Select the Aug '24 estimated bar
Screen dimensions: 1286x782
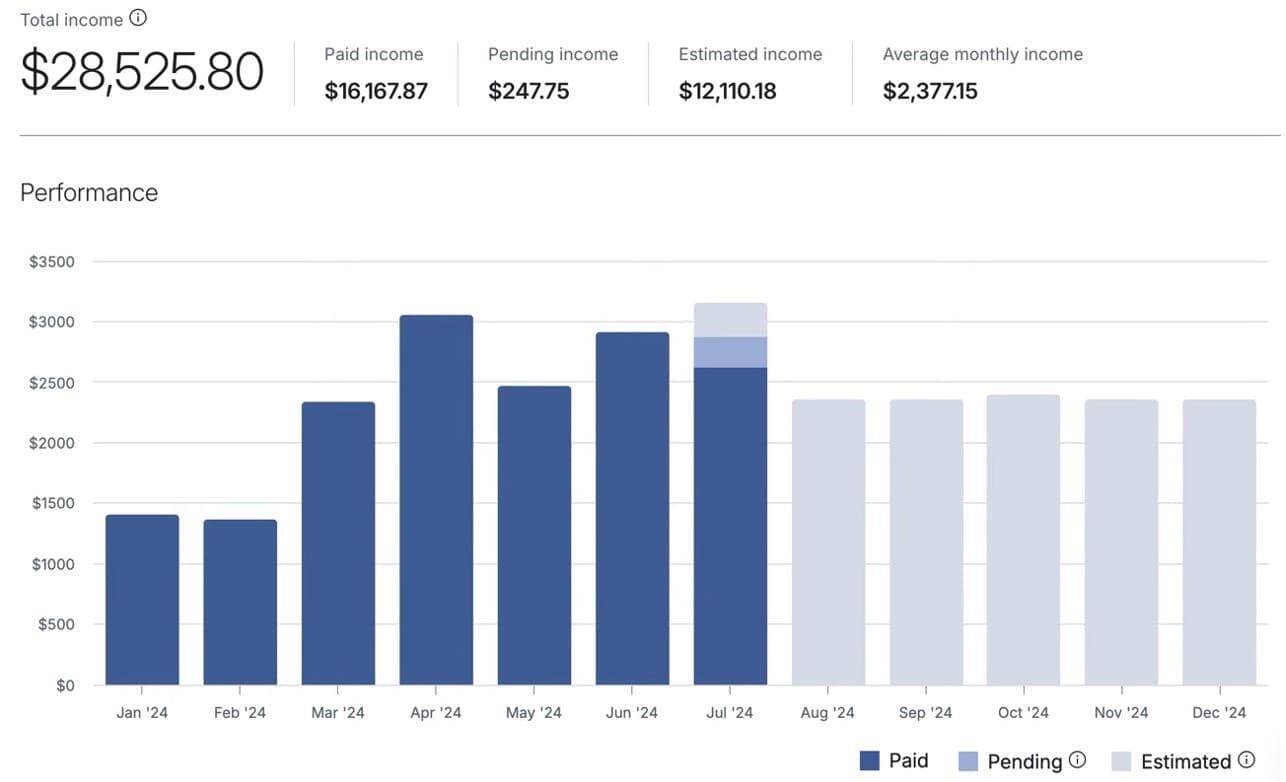coord(828,542)
